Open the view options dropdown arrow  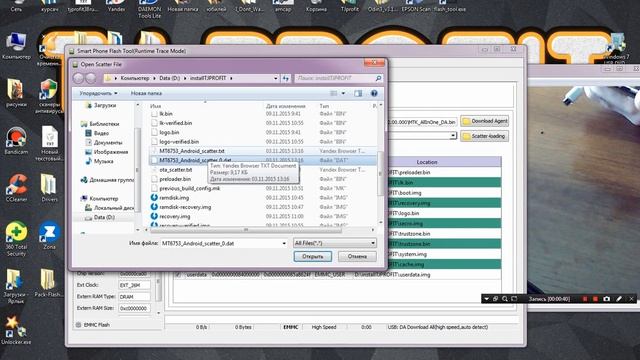click(x=343, y=93)
